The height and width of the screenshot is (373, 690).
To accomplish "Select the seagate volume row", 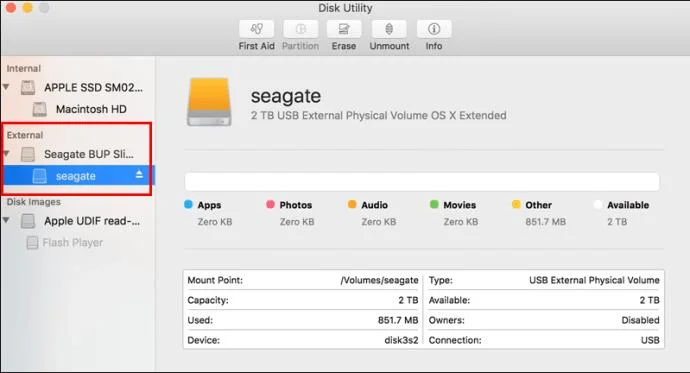I will (78, 176).
